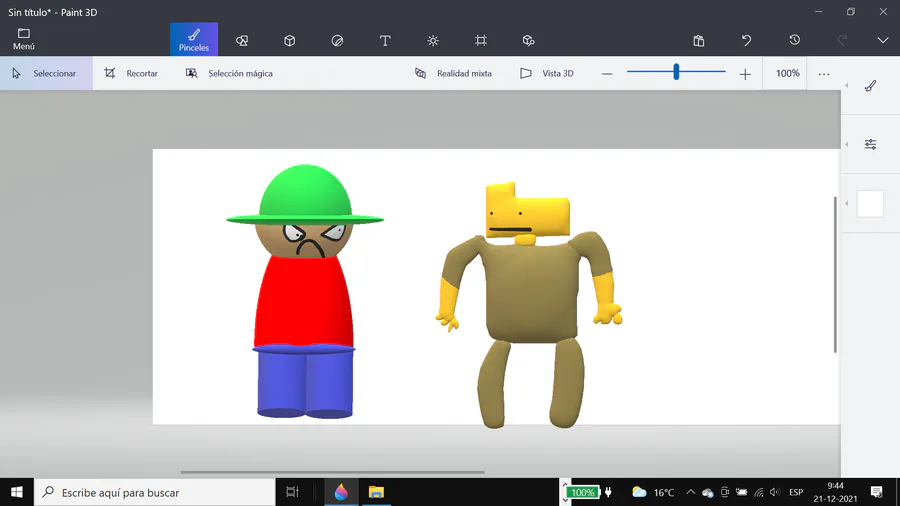Open the Effects lighting tool
Viewport: 900px width, 506px height.
pyautogui.click(x=433, y=41)
